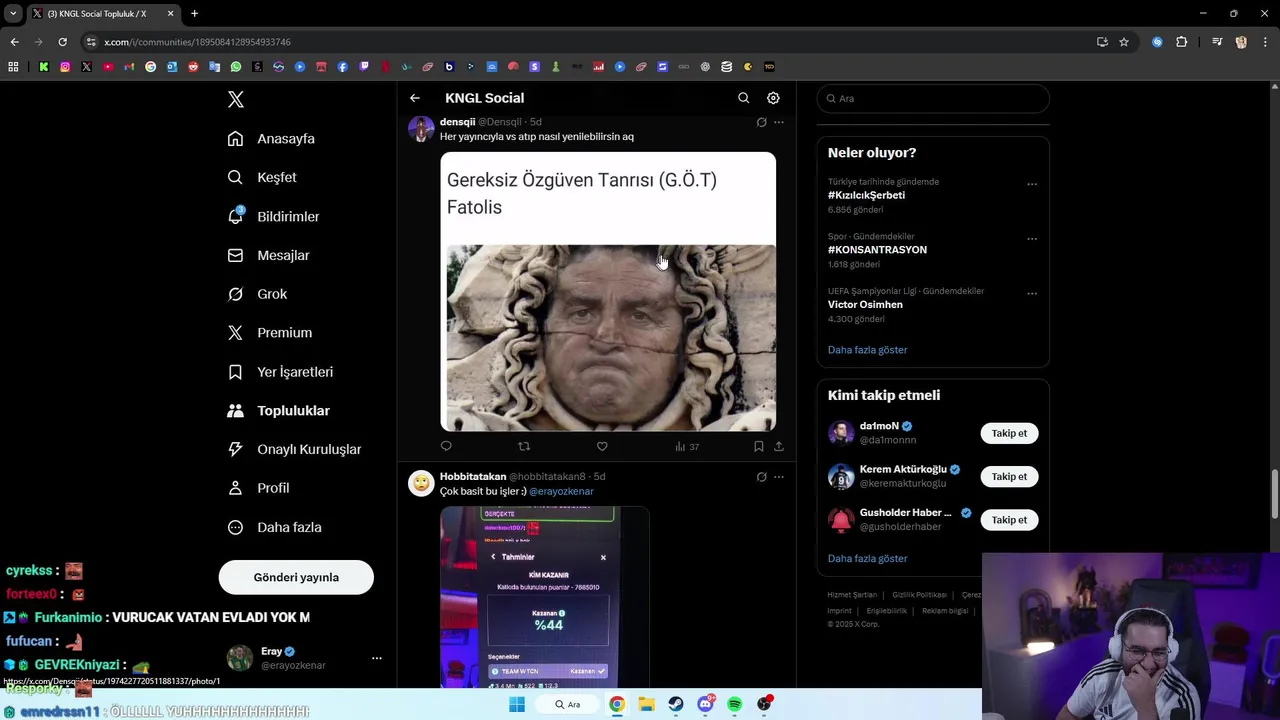Click Grok icon on Hobbitatakan's post
This screenshot has height=720, width=1280.
pyautogui.click(x=761, y=477)
